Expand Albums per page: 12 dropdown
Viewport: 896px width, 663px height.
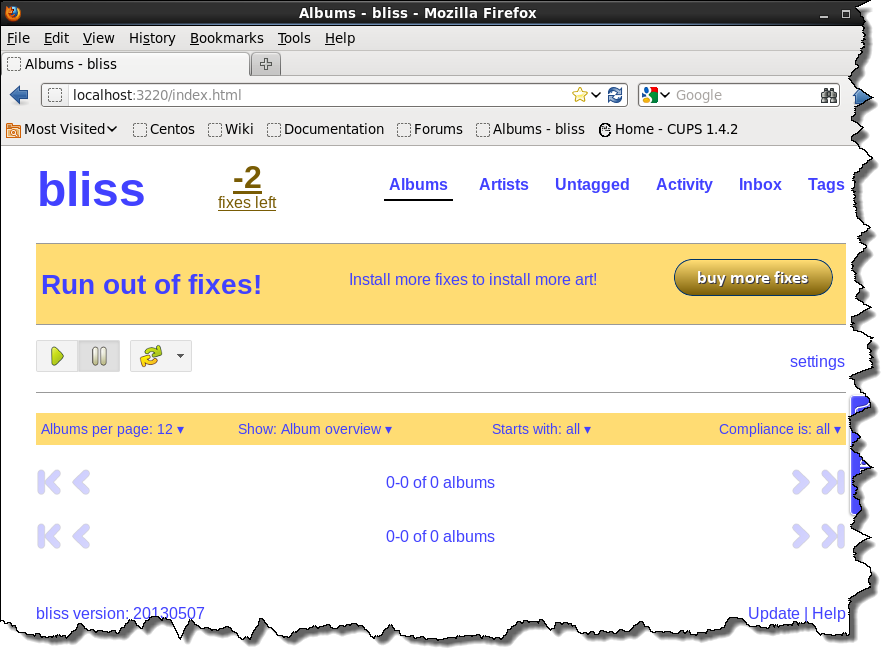113,429
